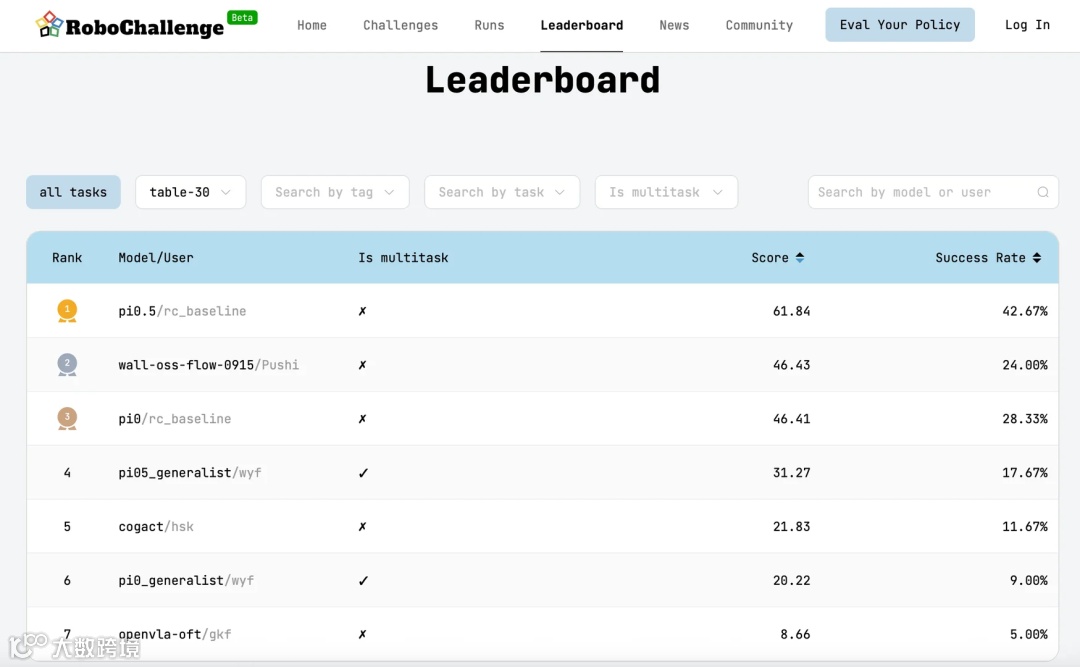
Task: Click the Eval Your Policy button
Action: [x=900, y=25]
